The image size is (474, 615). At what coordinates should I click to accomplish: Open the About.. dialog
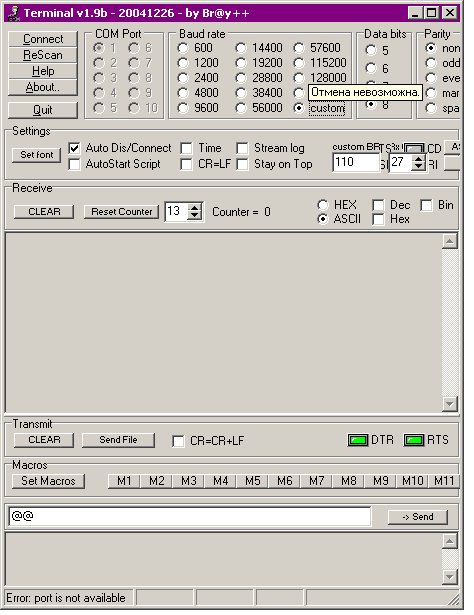point(43,87)
